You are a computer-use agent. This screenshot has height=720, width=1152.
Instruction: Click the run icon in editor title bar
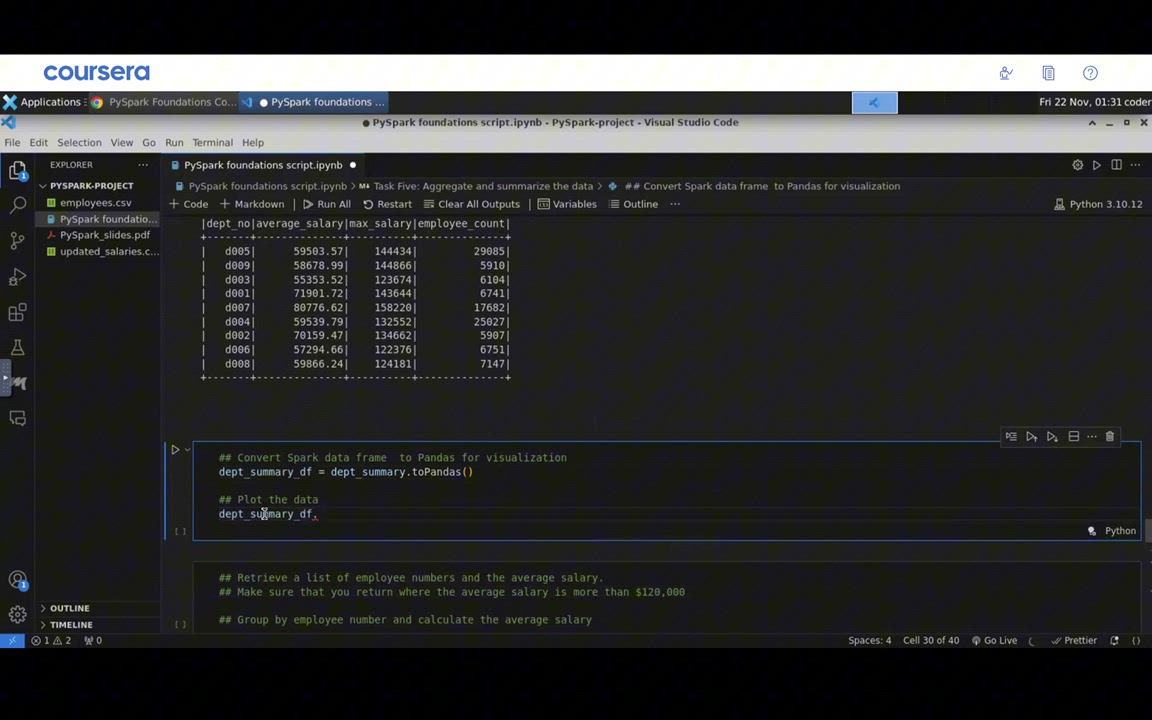(x=1096, y=165)
